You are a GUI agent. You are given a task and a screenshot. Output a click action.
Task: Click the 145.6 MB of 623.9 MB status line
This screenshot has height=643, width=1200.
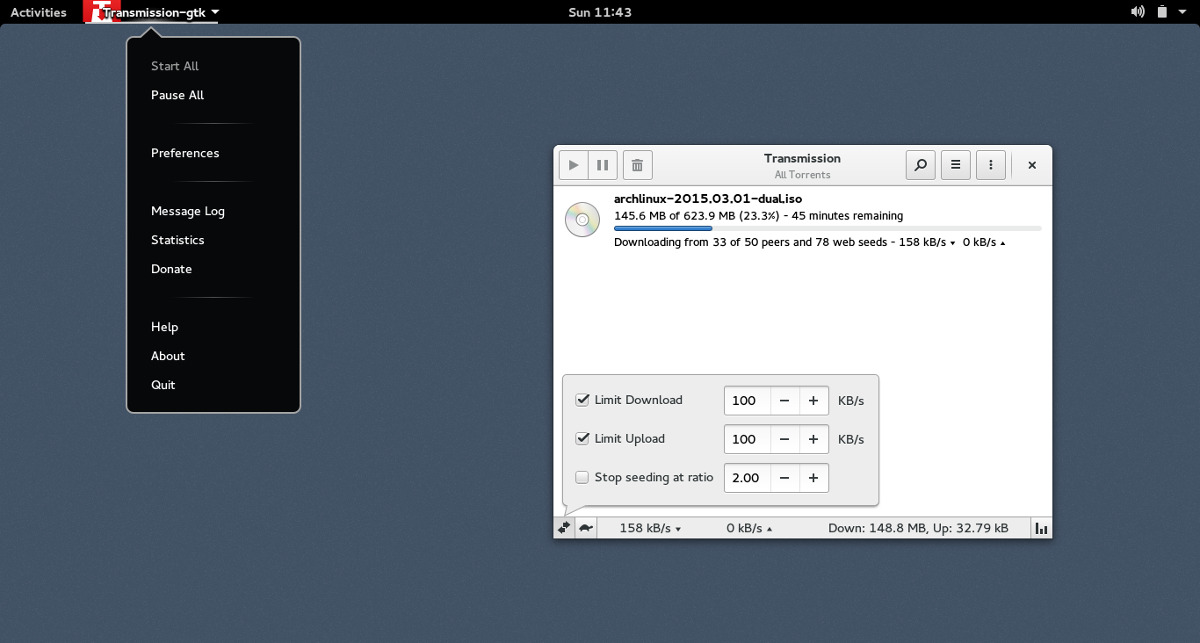coord(758,216)
